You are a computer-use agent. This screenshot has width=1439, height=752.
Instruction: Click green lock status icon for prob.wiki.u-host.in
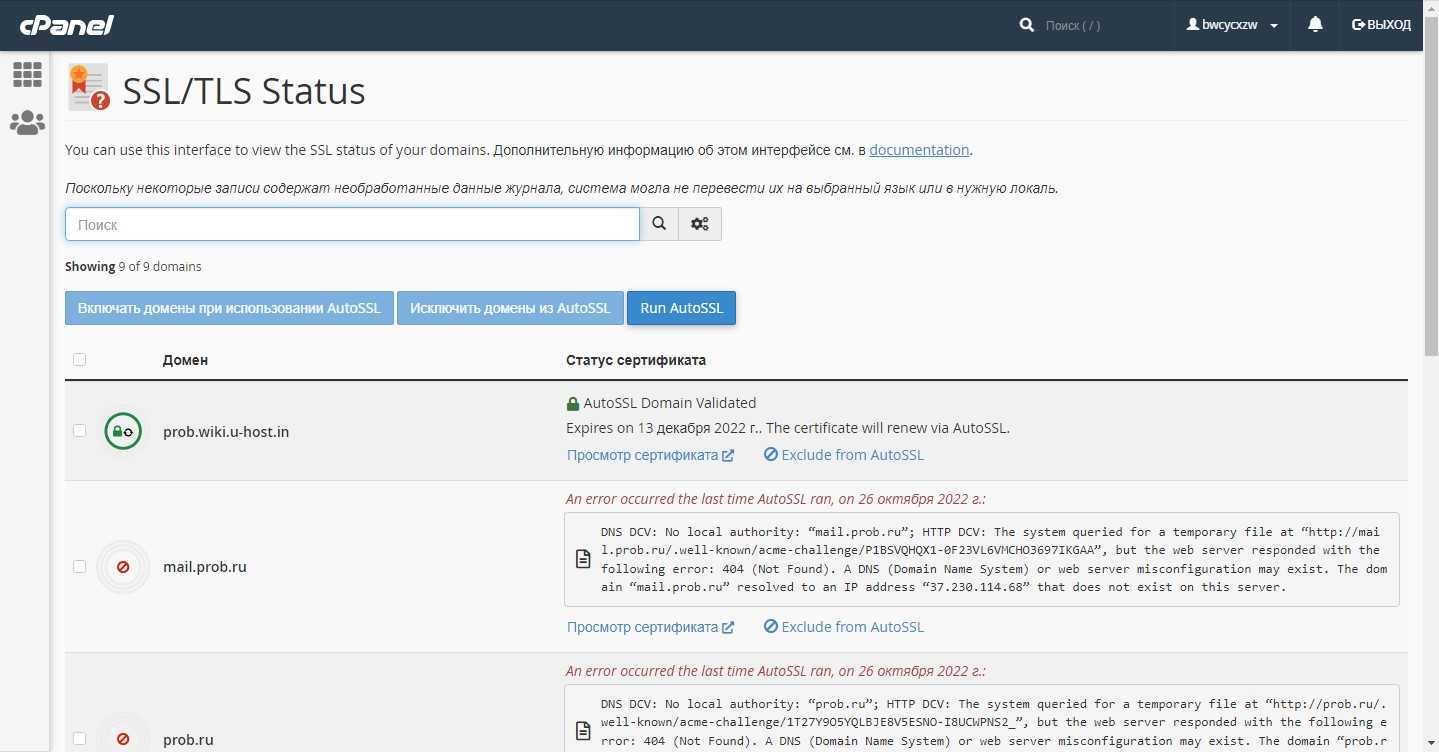pyautogui.click(x=123, y=431)
